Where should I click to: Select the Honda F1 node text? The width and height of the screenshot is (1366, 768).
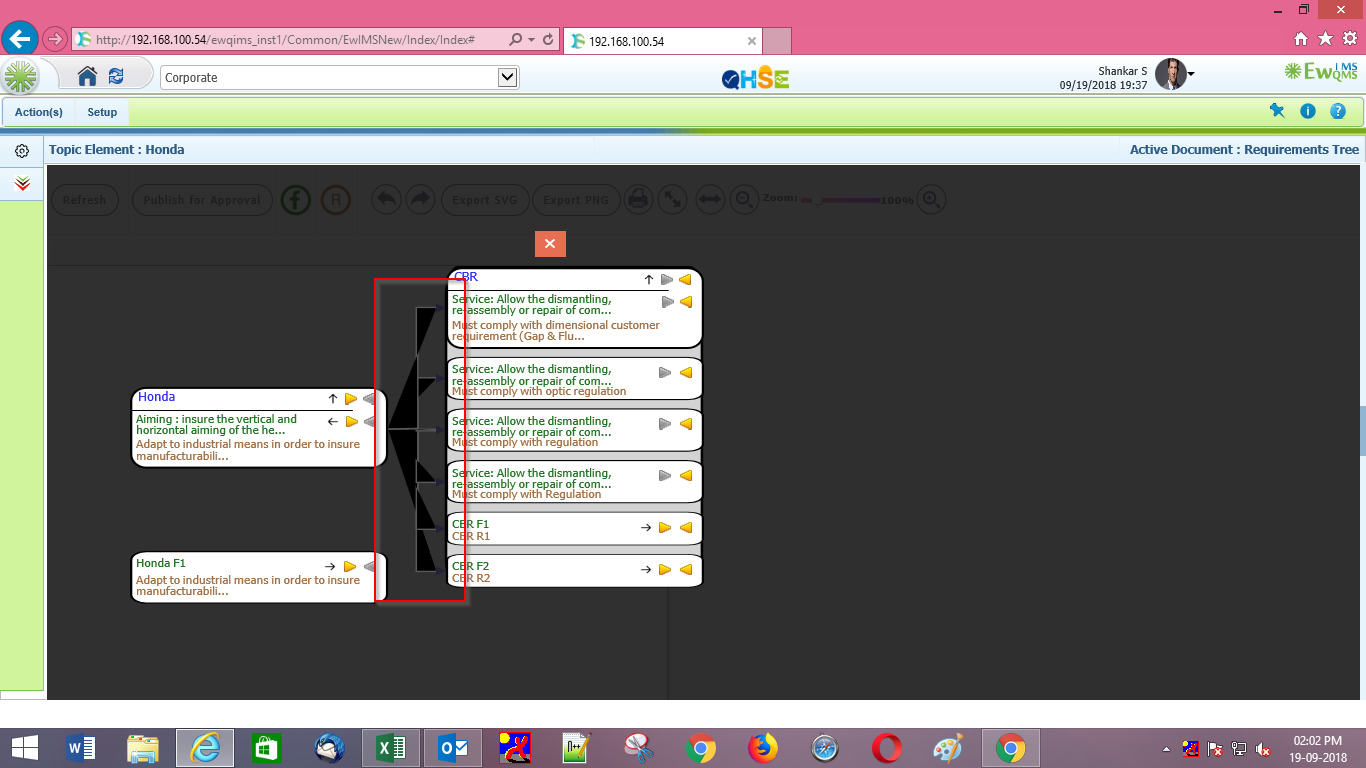click(x=161, y=563)
